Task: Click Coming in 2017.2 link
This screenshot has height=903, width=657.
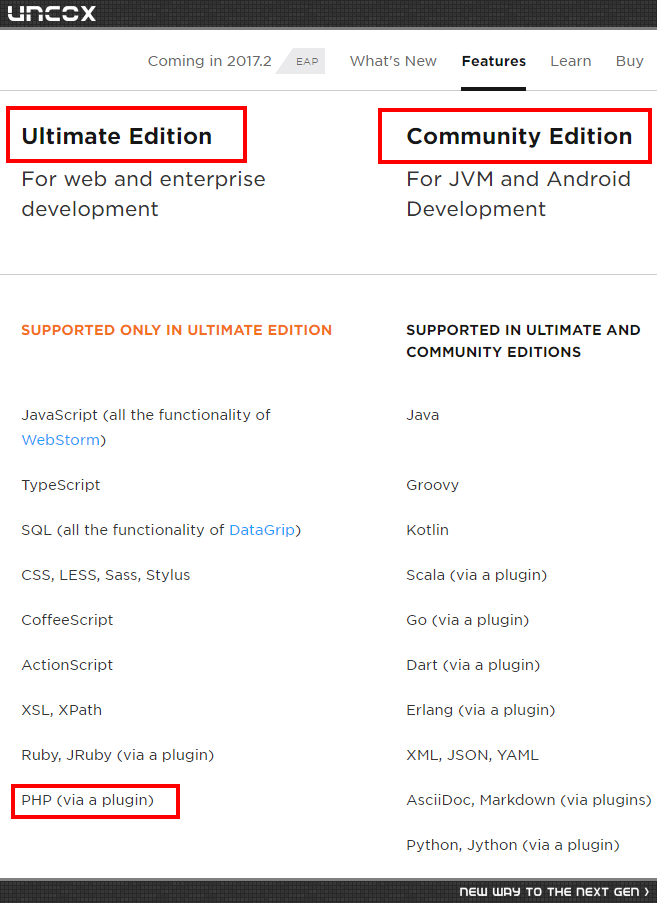Action: click(210, 61)
